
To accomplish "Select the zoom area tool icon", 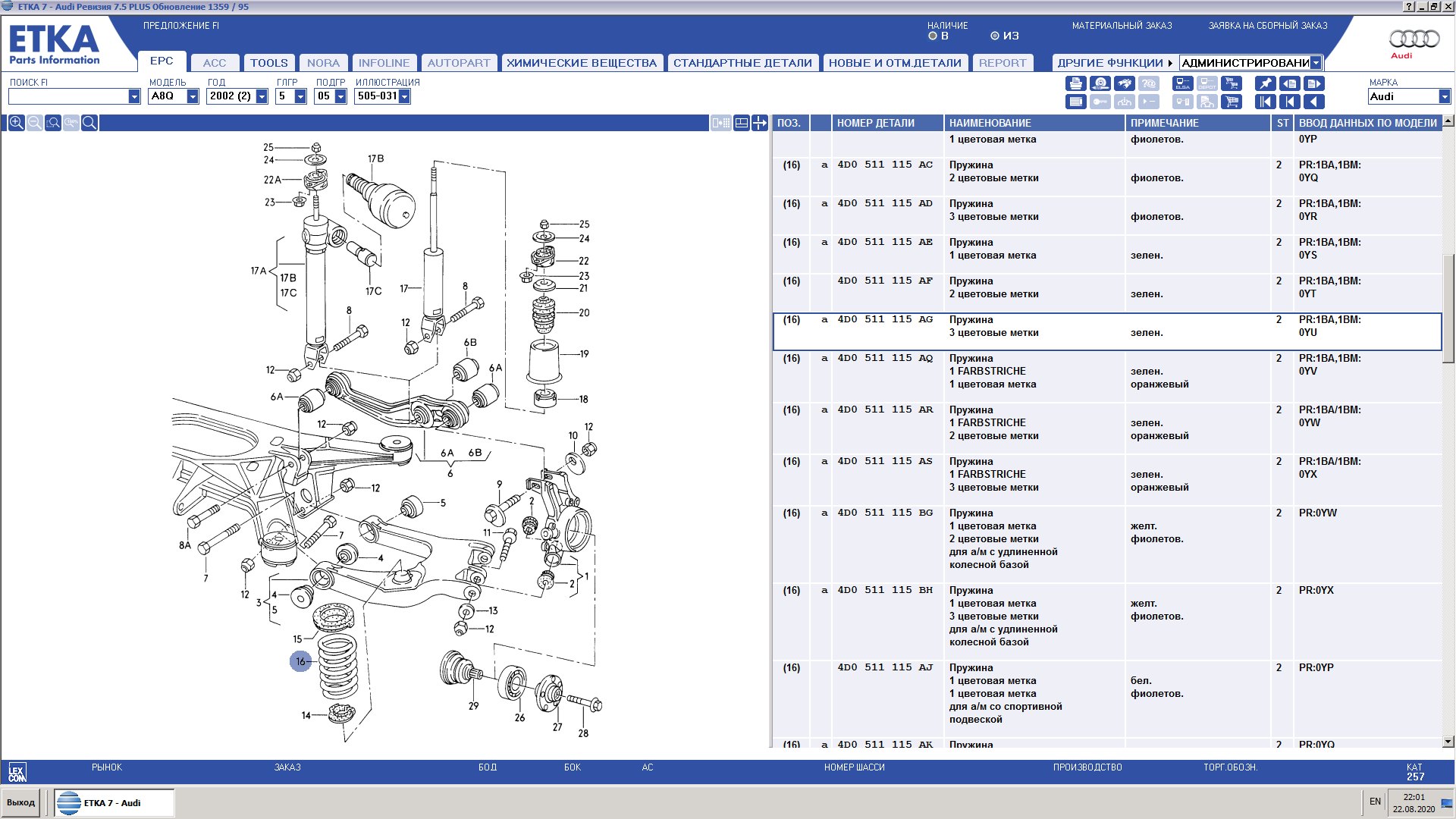I will pyautogui.click(x=52, y=123).
